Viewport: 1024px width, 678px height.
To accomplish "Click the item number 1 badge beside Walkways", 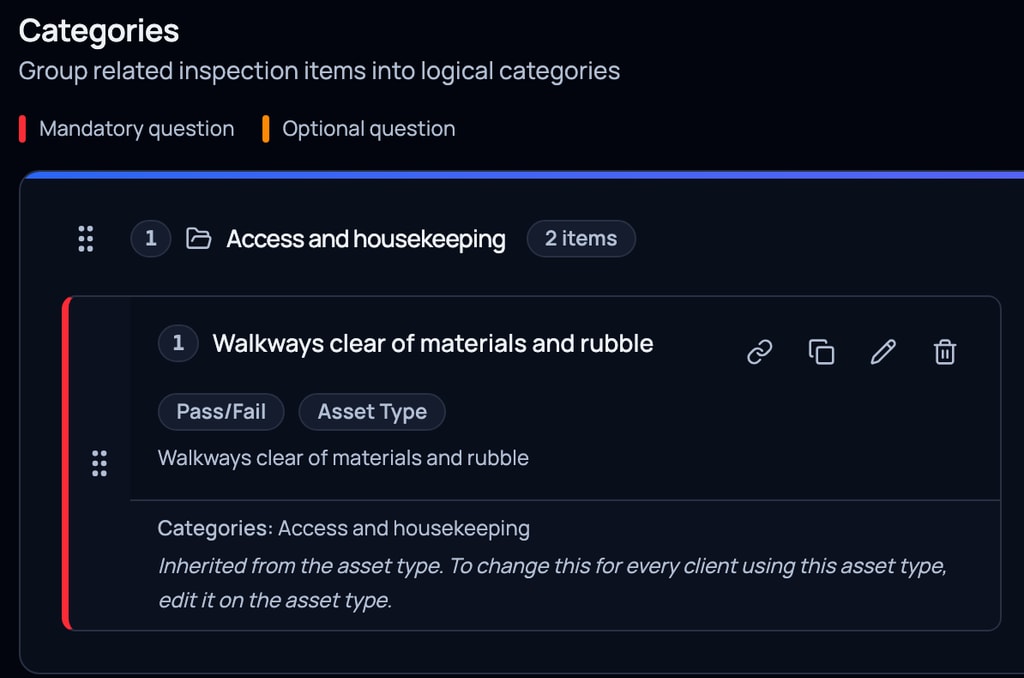I will point(178,343).
